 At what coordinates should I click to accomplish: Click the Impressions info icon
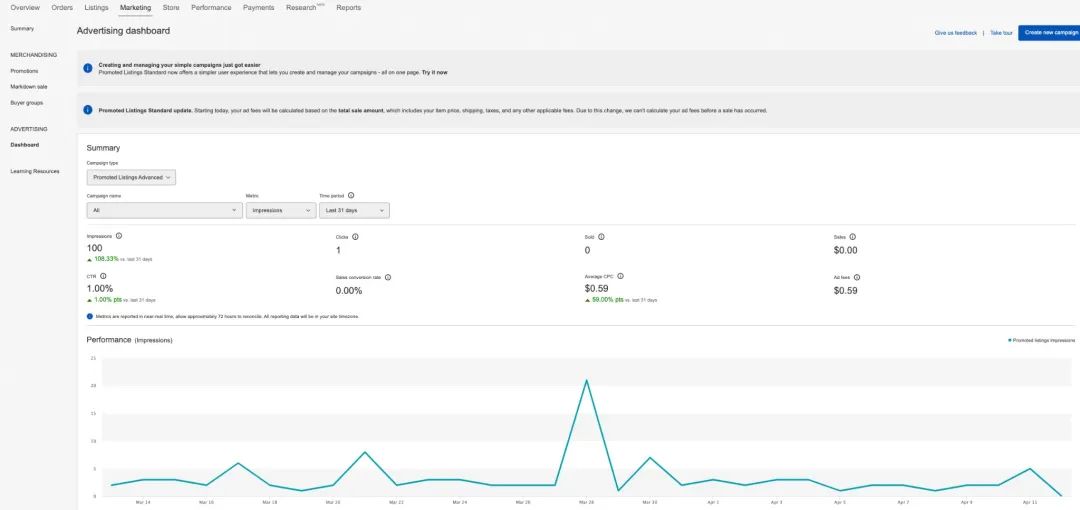[119, 236]
